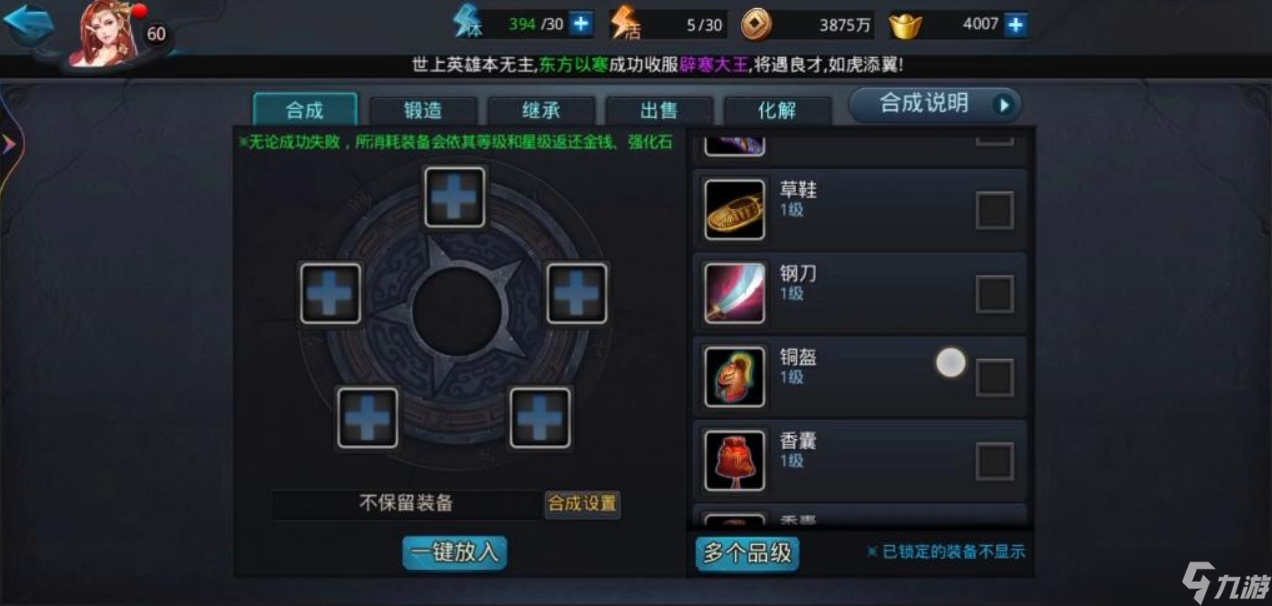
Task: Select the 钢刀 steel blade icon
Action: click(735, 293)
